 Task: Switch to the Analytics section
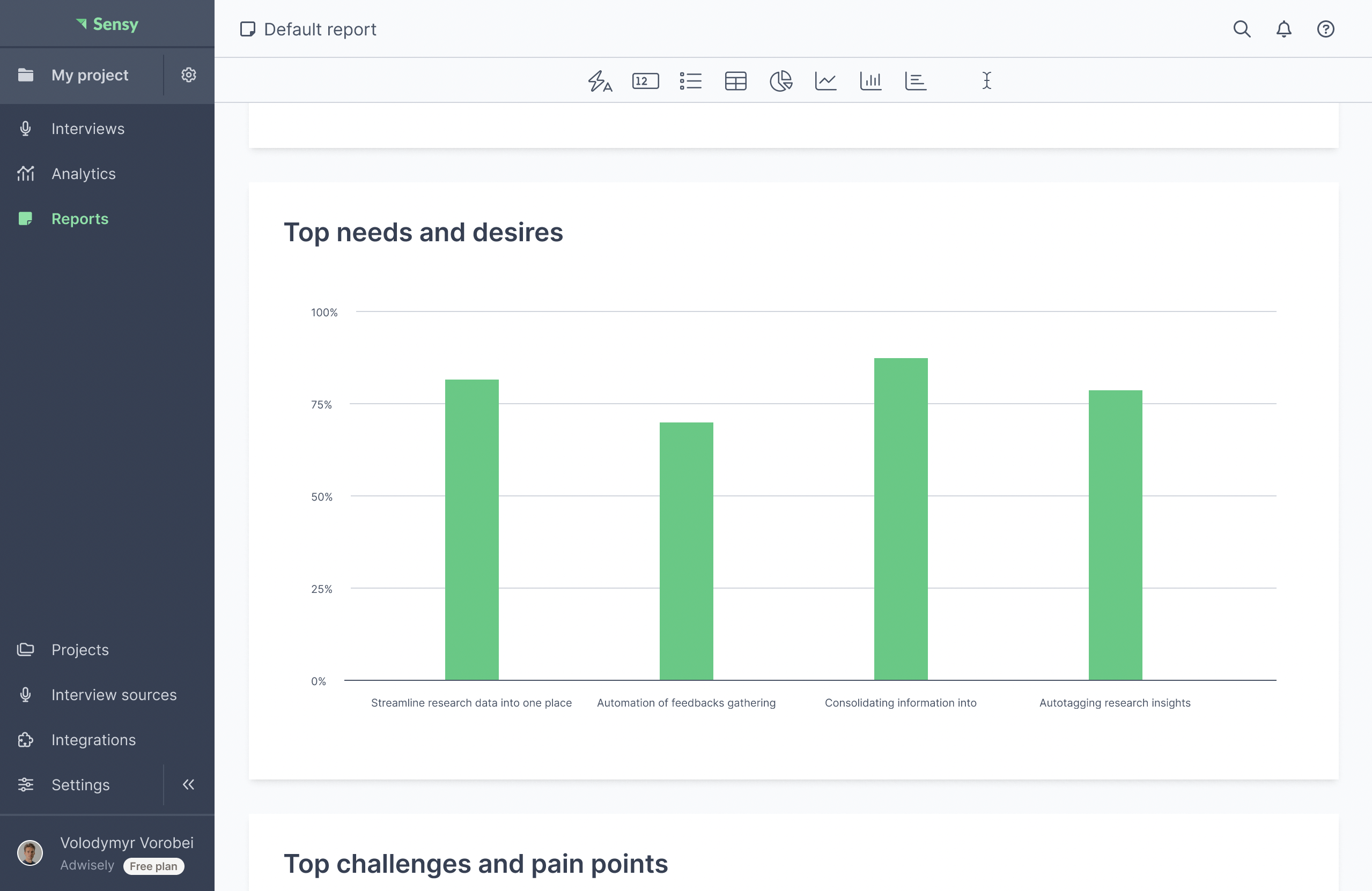point(84,174)
